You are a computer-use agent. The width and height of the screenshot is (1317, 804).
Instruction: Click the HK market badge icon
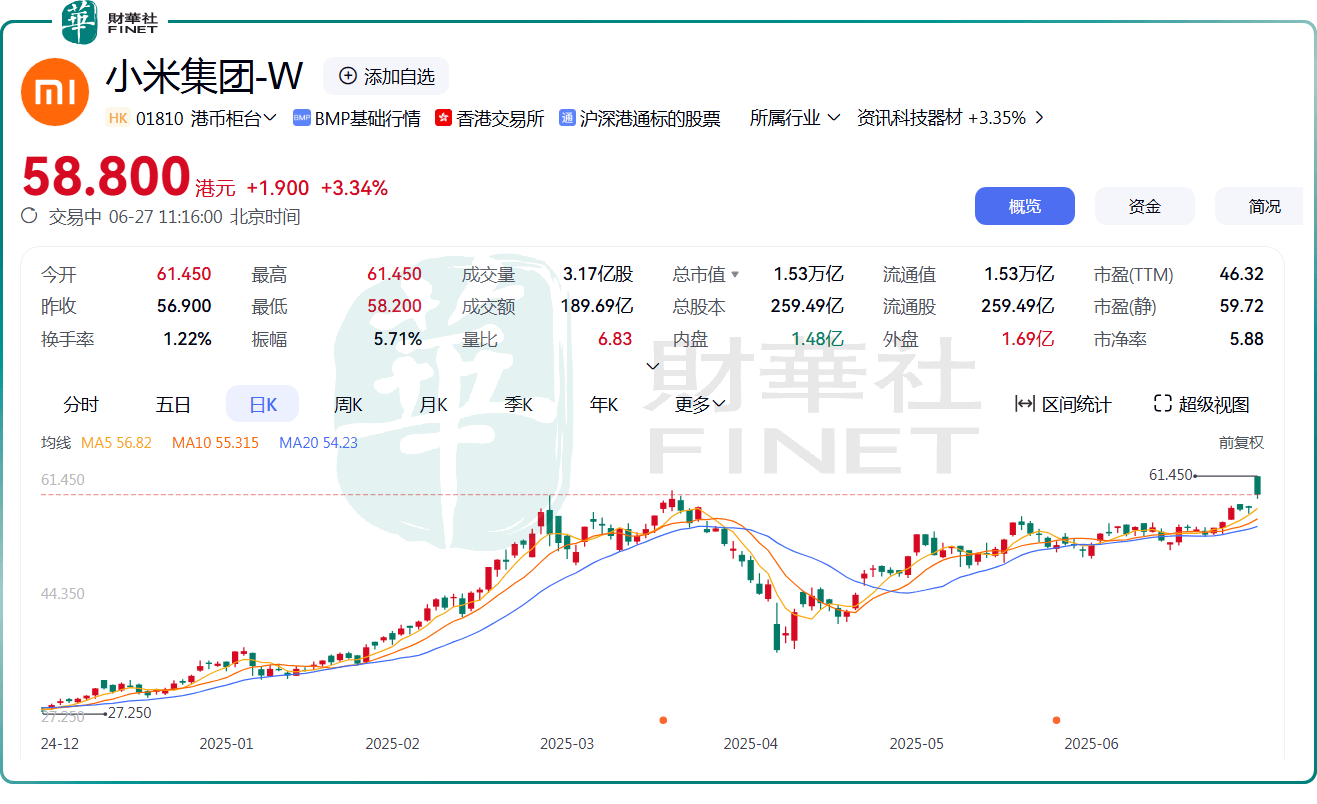(x=118, y=118)
